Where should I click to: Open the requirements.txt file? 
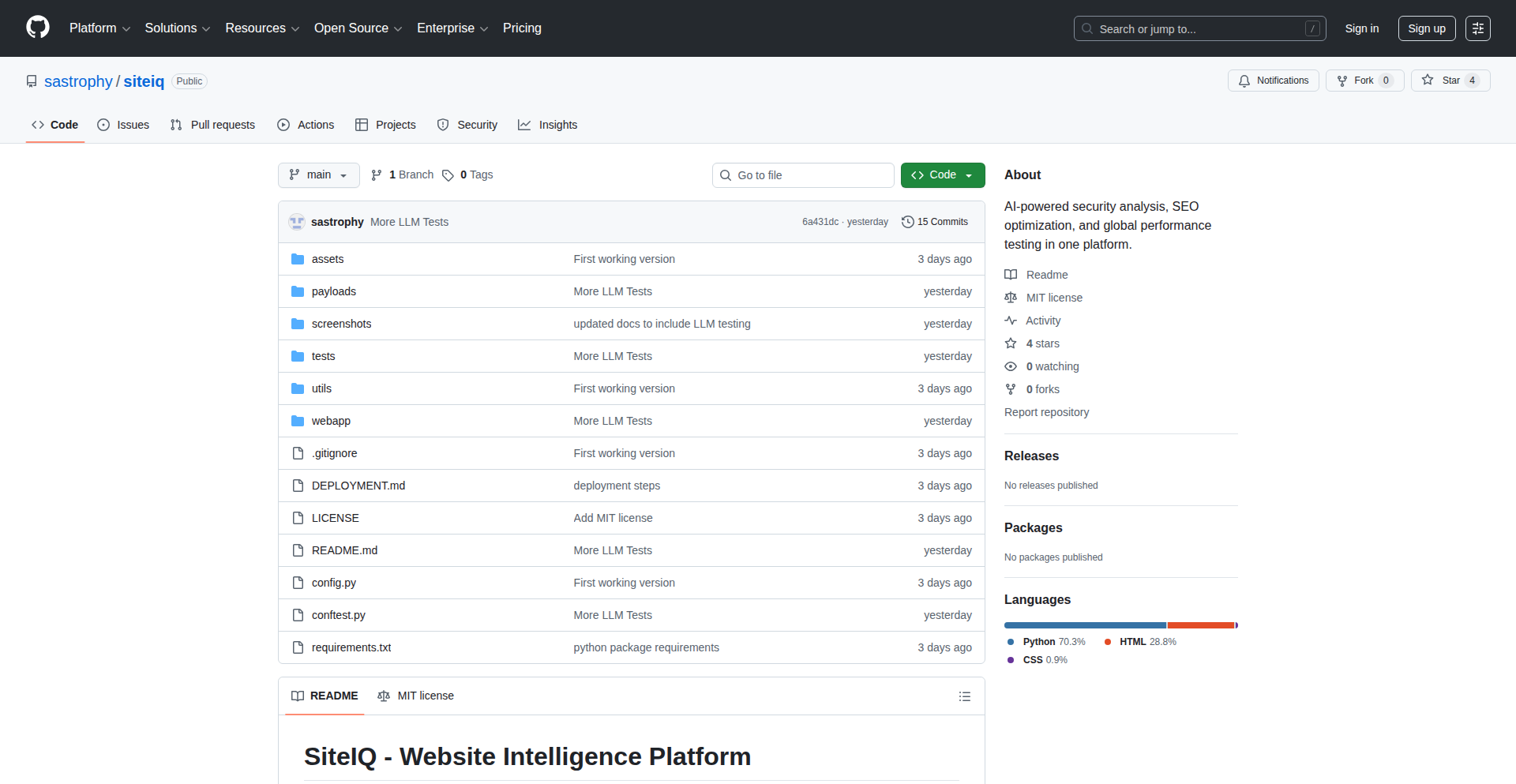click(x=351, y=647)
